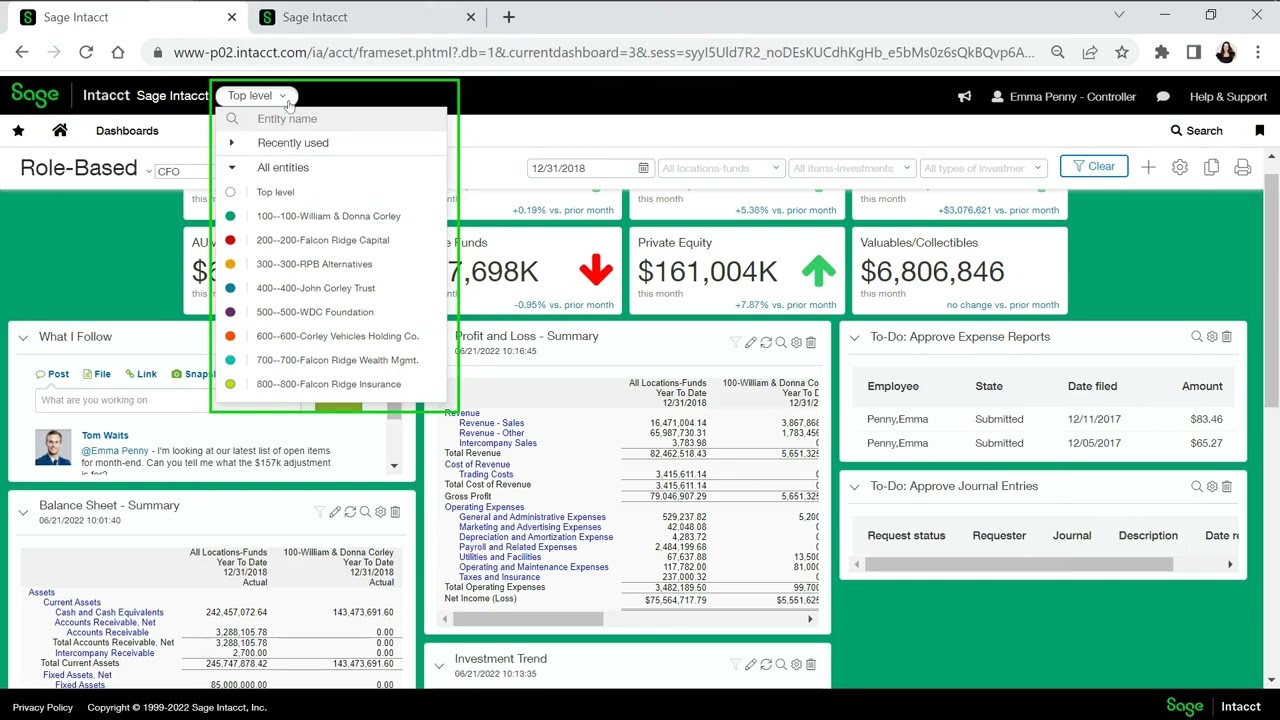Collapse the Balance Sheet Summary panel
Screen dimensions: 1280x720
(x=23, y=513)
